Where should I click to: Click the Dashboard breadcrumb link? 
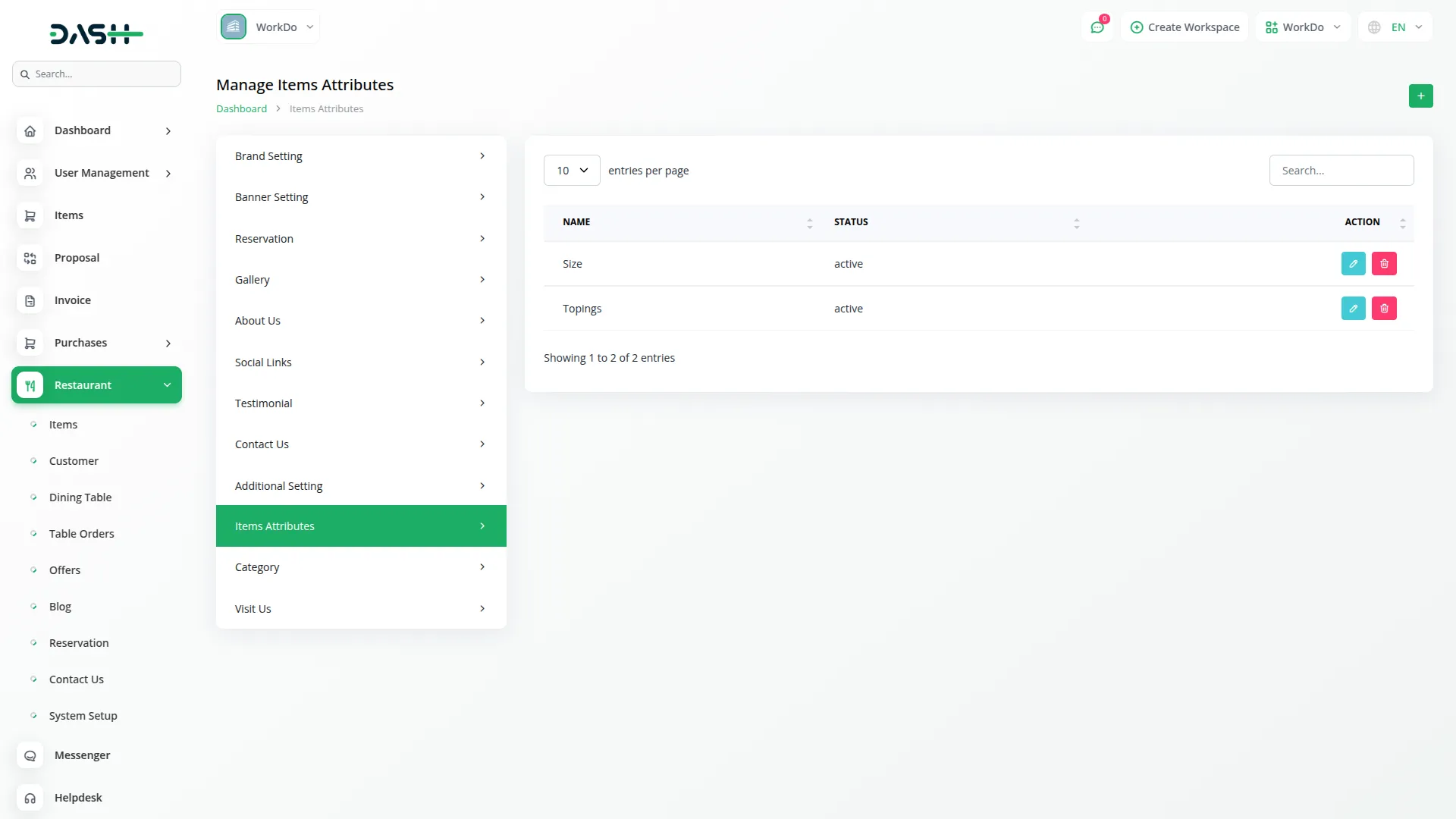[x=241, y=108]
